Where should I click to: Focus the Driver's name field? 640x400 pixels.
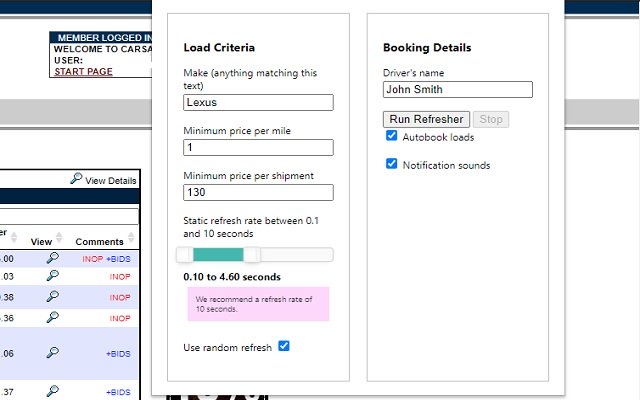(458, 89)
